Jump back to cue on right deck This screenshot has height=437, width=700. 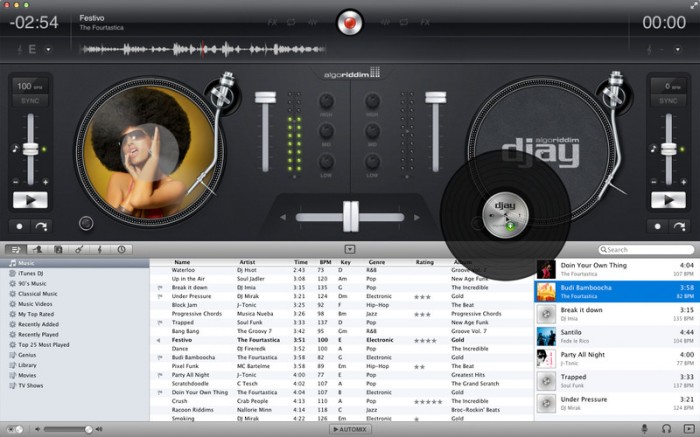pos(679,226)
